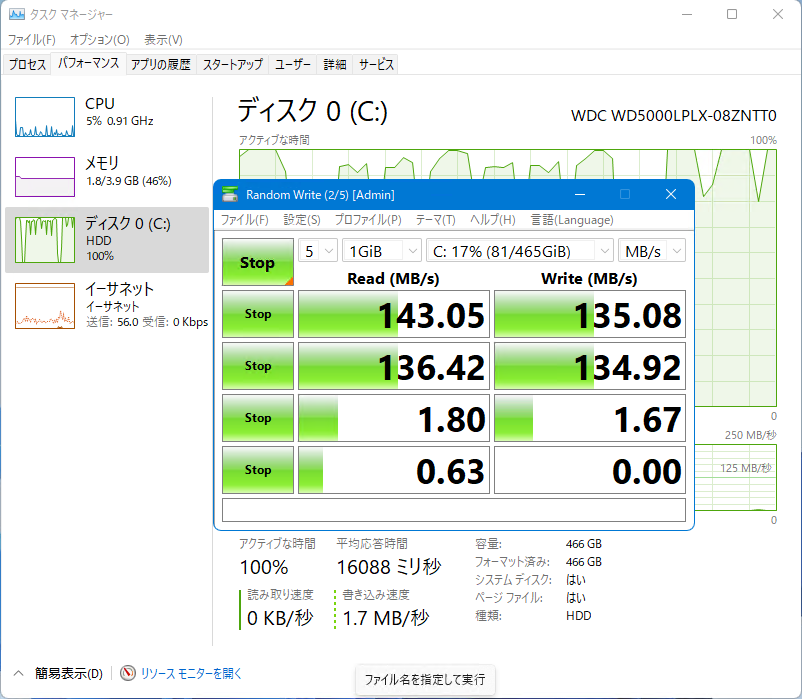Select the CPU usage graph thumbnail
Screen dimensions: 802x699
(45, 117)
